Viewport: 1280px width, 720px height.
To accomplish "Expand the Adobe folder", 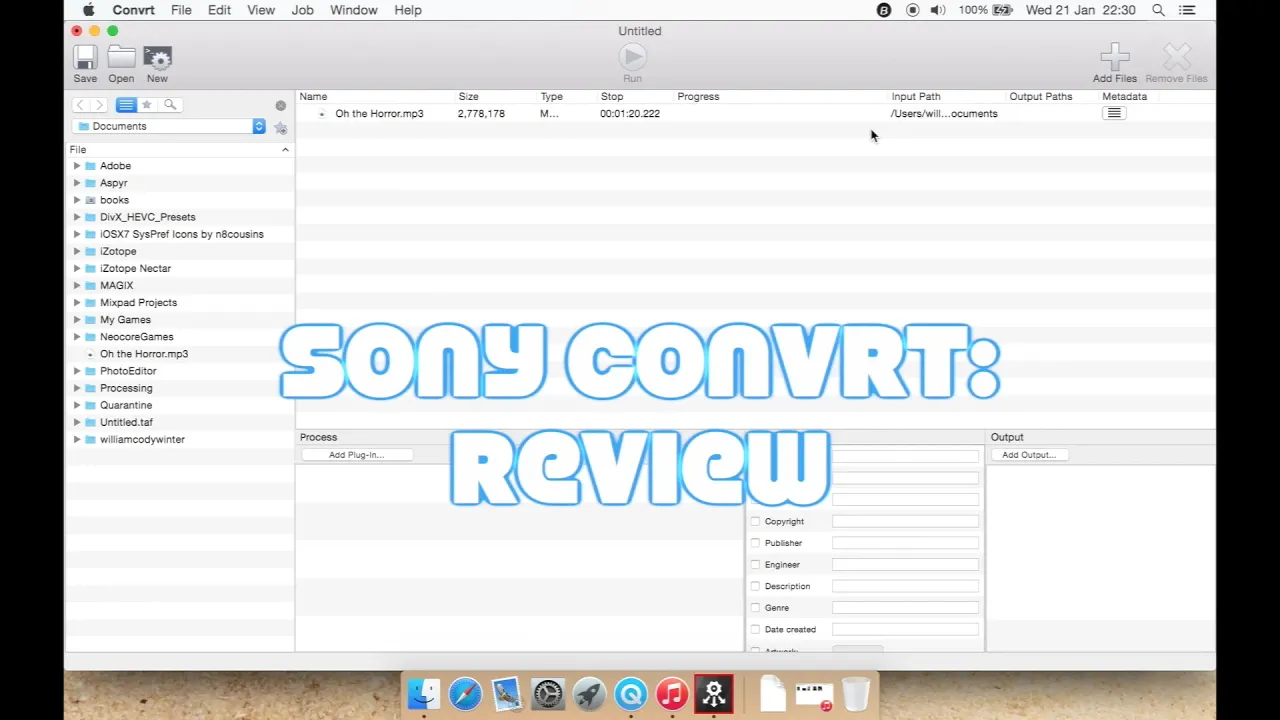I will point(77,166).
